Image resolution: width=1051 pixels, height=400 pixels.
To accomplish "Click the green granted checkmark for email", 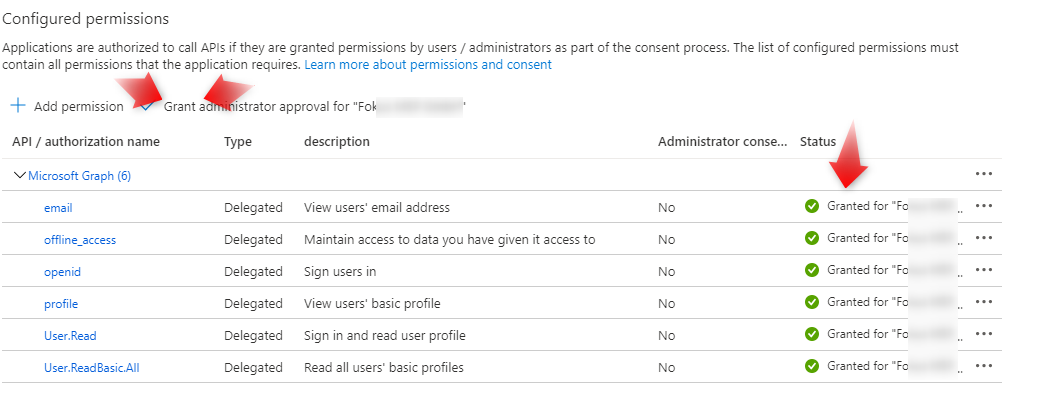I will [812, 206].
